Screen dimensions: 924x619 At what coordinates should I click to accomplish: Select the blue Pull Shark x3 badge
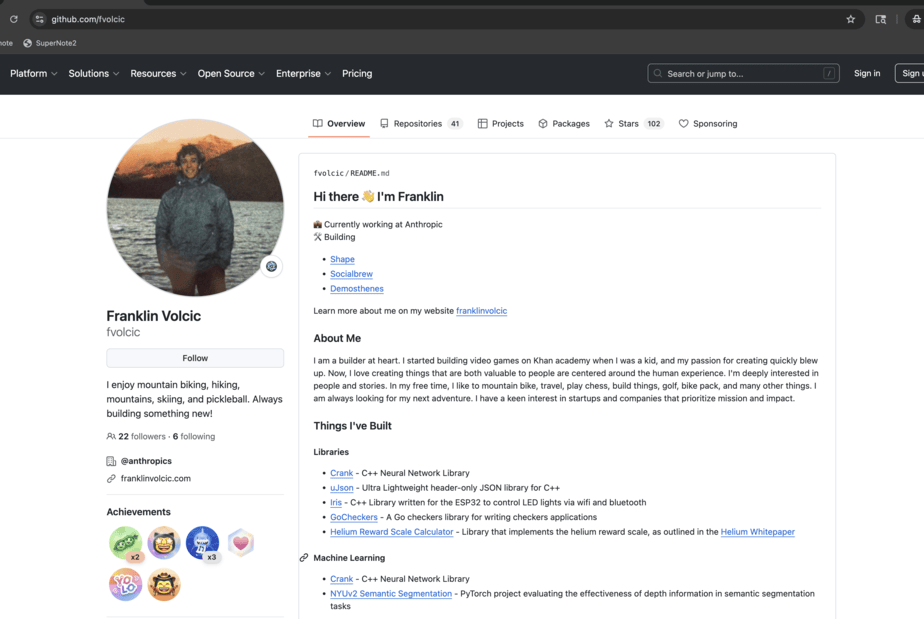point(204,543)
